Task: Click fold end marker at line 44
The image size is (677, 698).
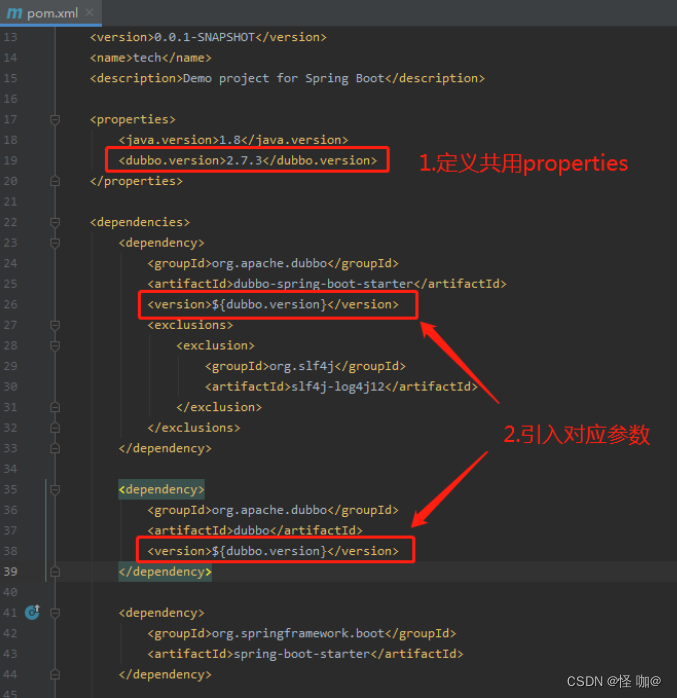Action: point(55,674)
